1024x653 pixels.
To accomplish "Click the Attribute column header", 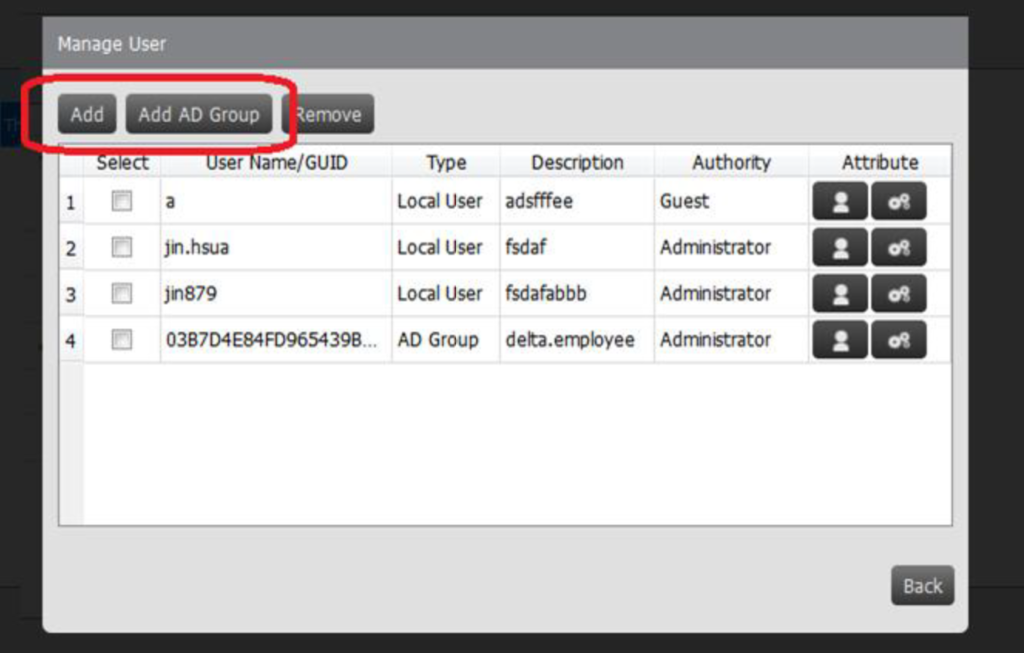I will tap(880, 162).
